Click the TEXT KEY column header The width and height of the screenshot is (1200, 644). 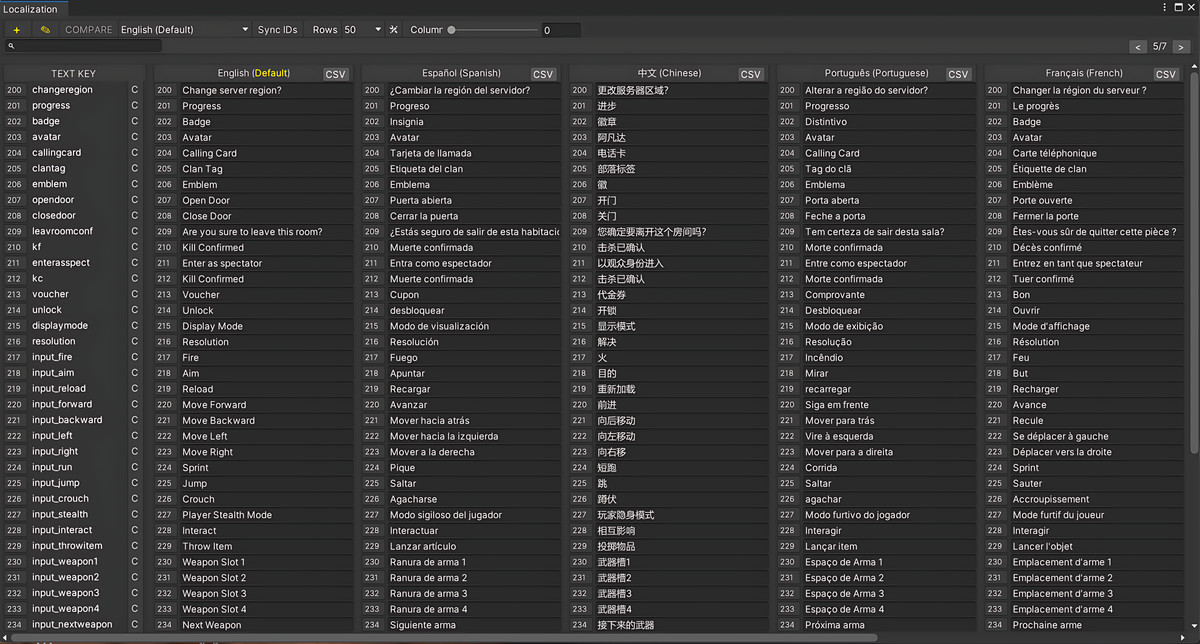(74, 73)
